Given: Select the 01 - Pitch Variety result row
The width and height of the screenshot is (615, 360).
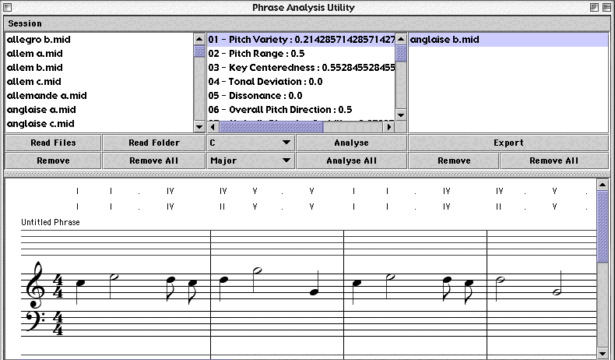Looking at the screenshot, I should [x=301, y=40].
